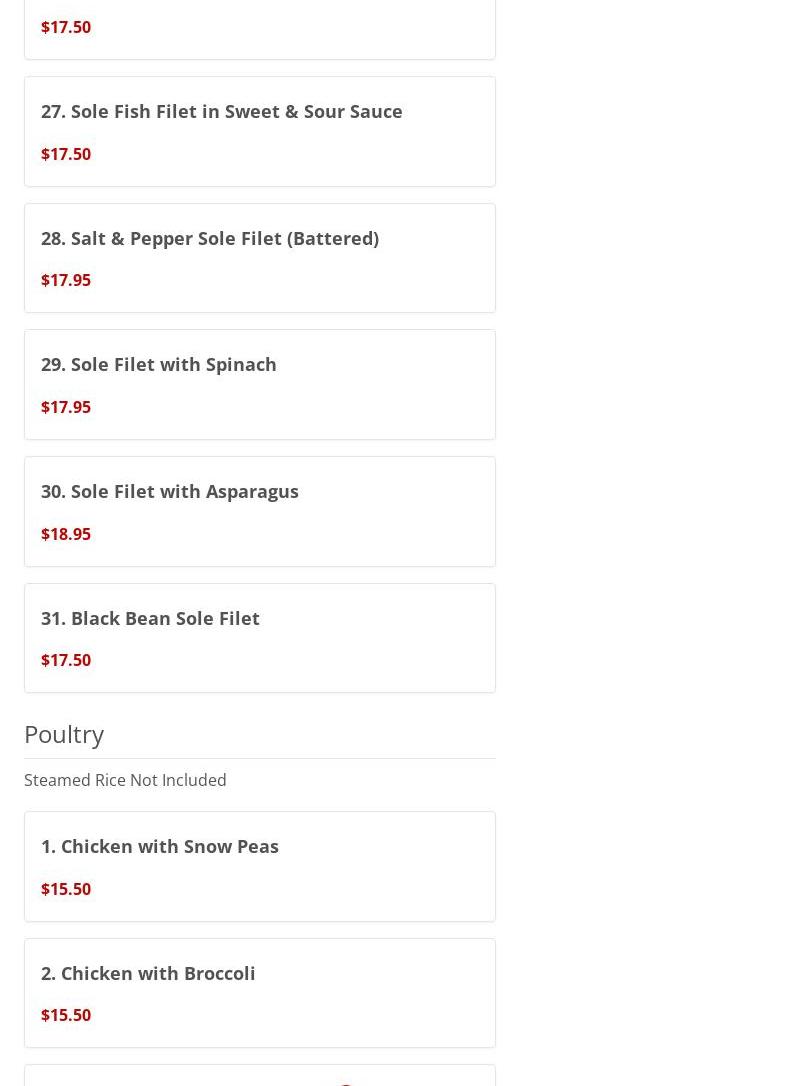Open the Sole Filet with Spinach item

[x=158, y=364]
